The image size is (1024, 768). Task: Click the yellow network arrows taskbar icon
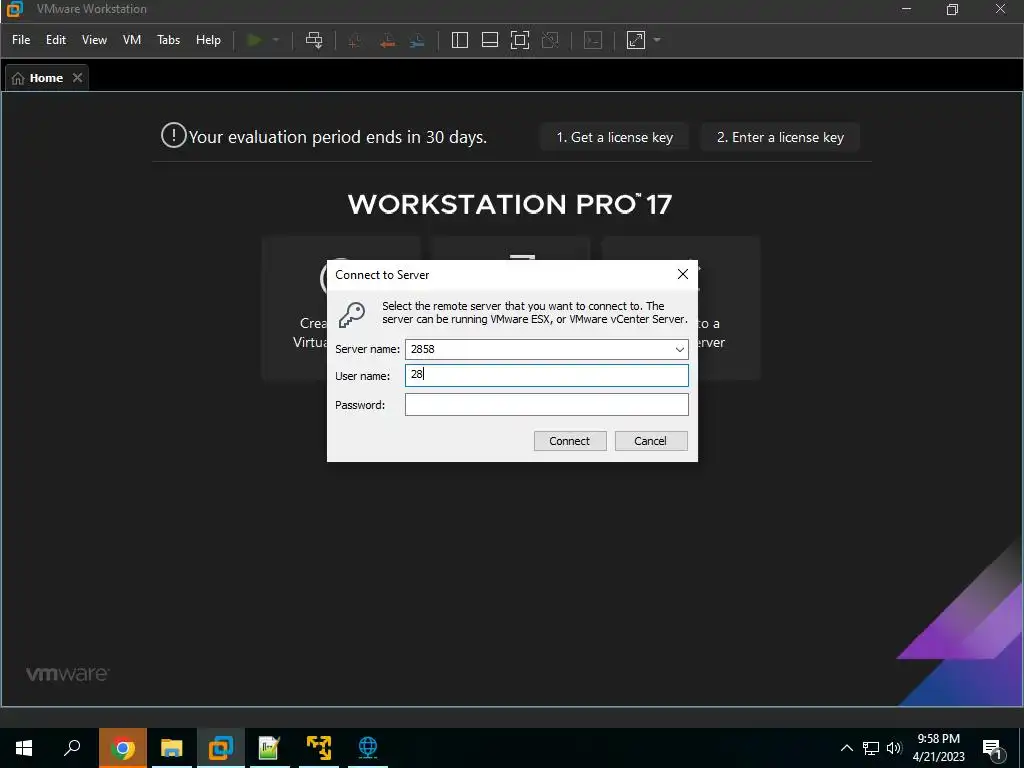319,748
